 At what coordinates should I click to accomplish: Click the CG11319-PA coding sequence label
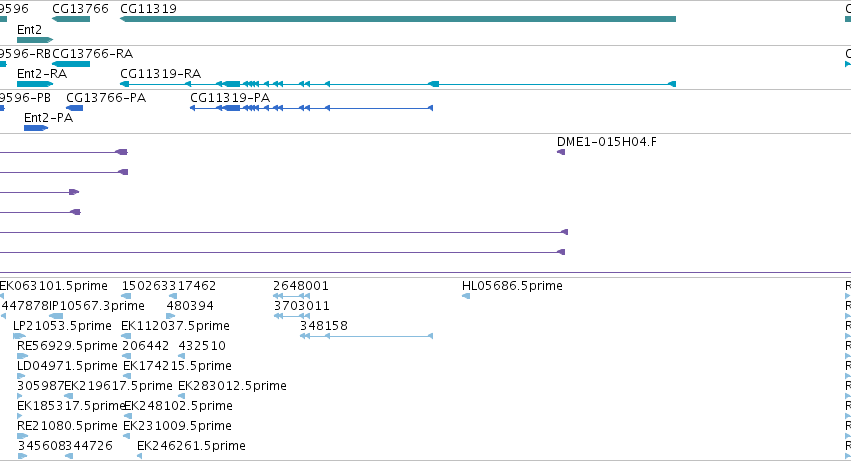[x=230, y=98]
